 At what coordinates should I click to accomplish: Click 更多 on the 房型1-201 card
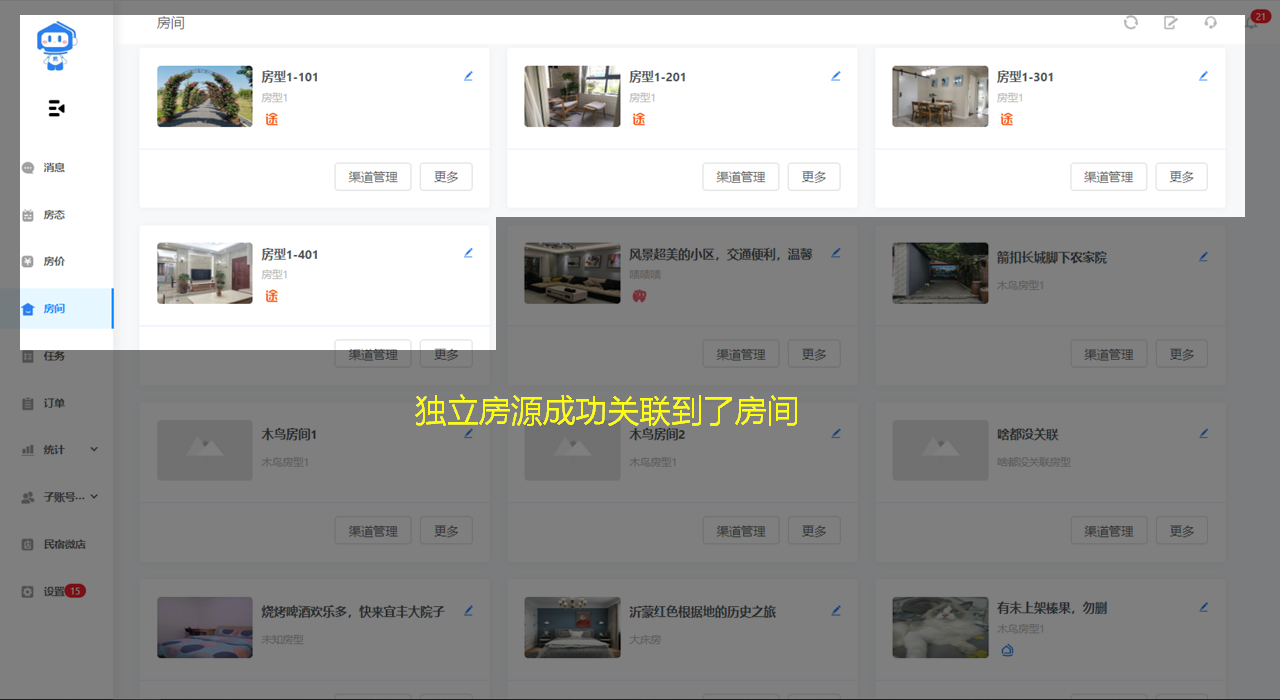click(x=814, y=177)
